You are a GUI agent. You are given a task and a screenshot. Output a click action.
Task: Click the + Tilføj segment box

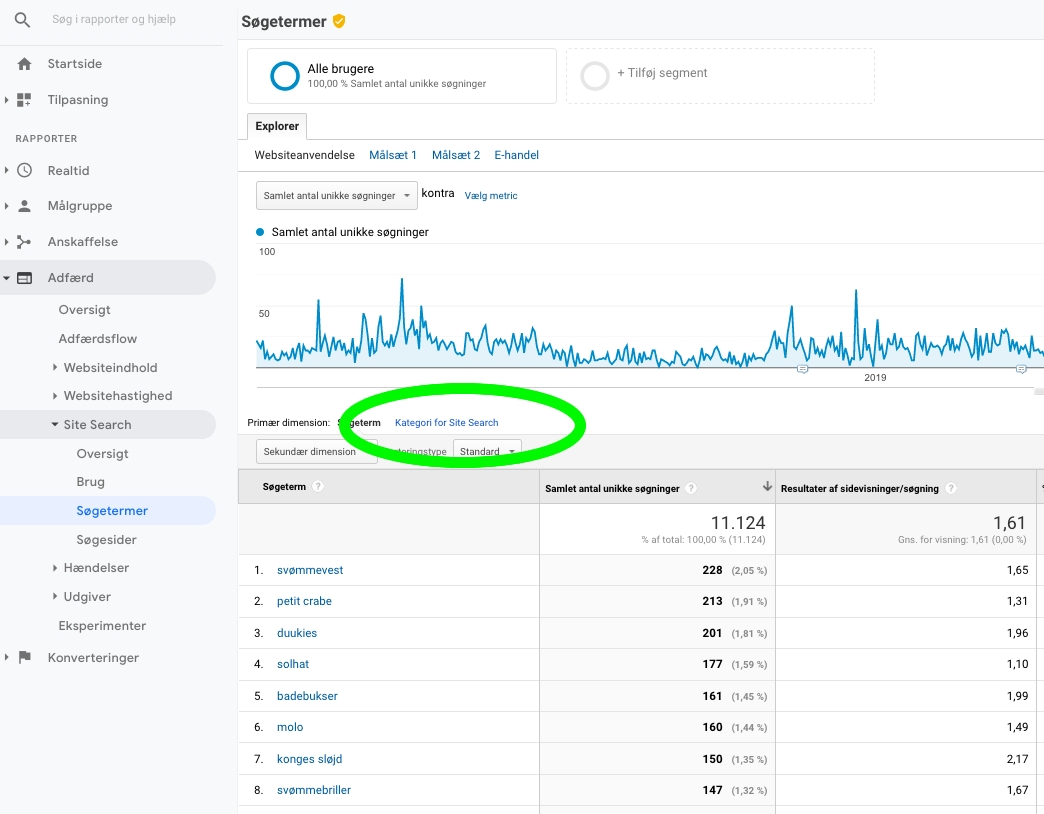720,76
